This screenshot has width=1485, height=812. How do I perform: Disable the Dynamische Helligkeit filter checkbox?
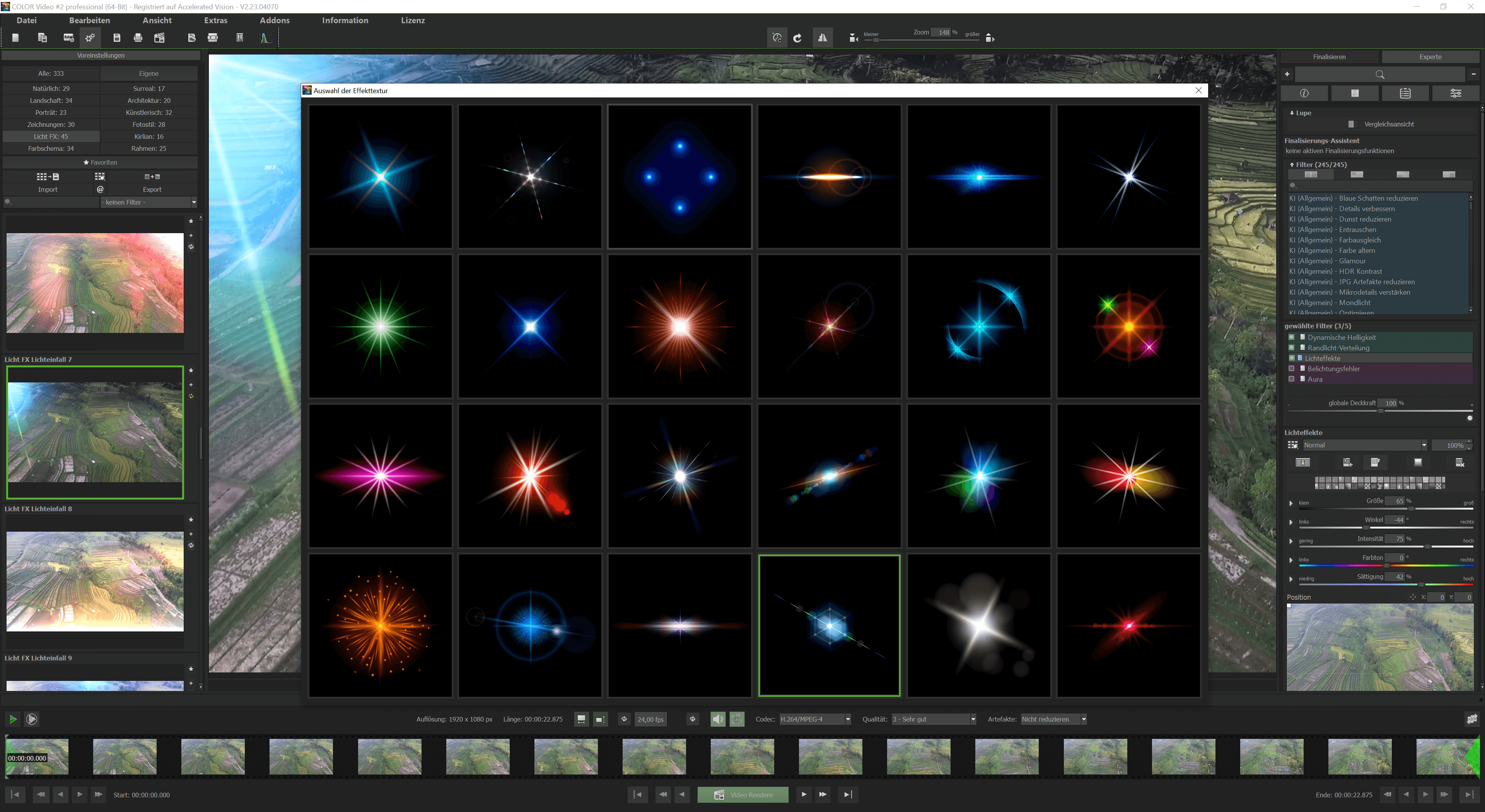pyautogui.click(x=1291, y=337)
